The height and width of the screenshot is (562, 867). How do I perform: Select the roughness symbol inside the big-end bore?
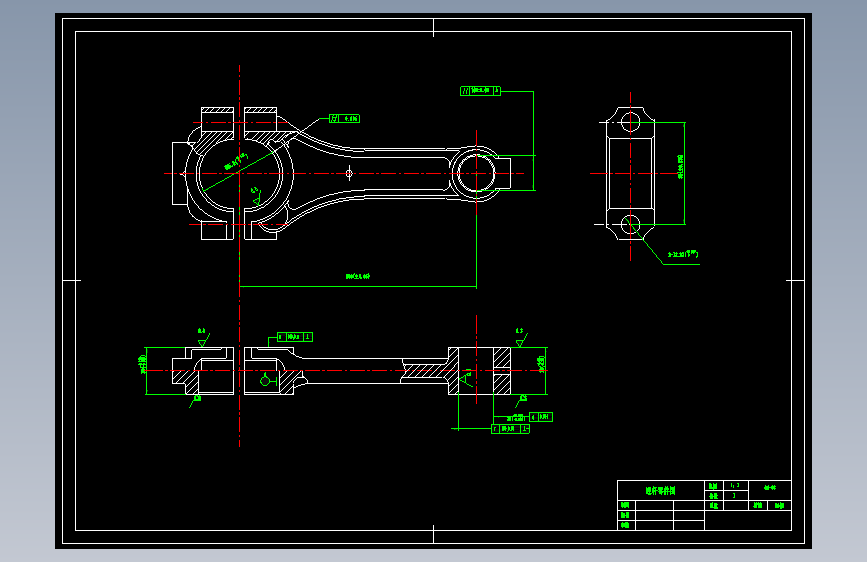(255, 197)
